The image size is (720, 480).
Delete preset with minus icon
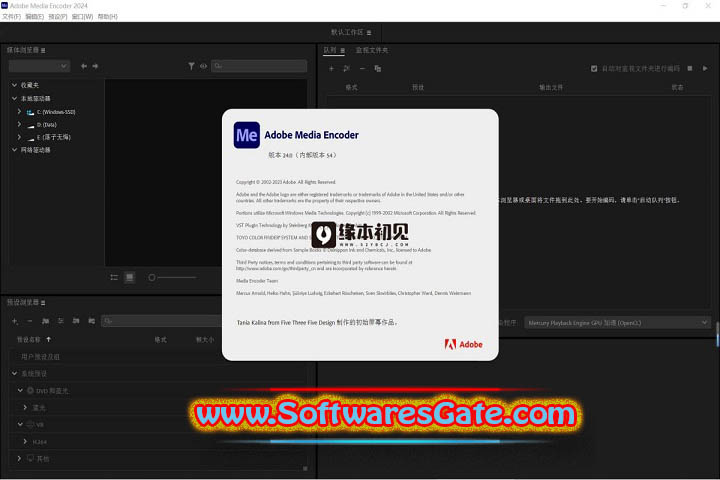[x=30, y=321]
